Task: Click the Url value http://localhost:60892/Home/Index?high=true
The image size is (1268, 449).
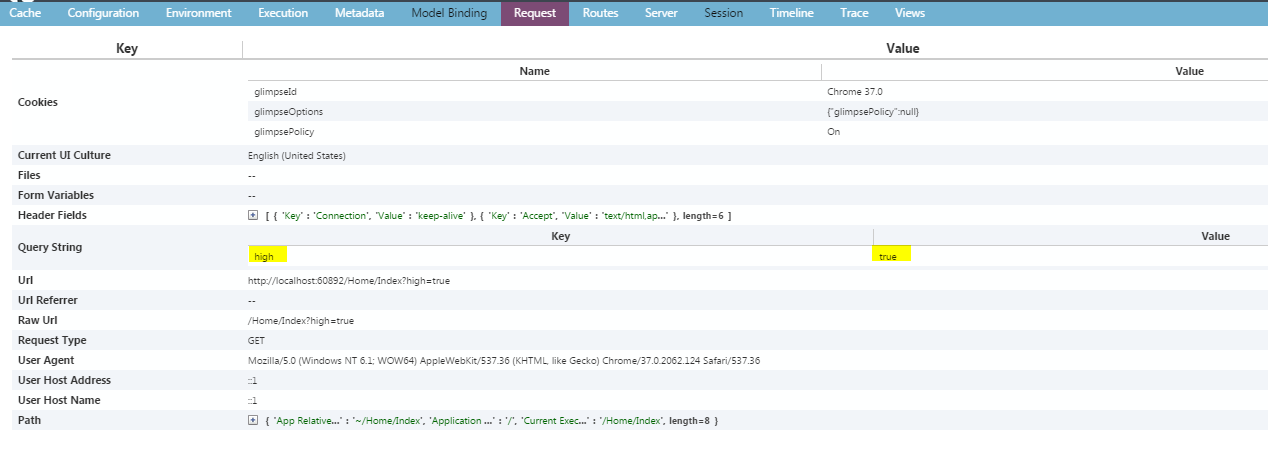Action: [x=349, y=281]
